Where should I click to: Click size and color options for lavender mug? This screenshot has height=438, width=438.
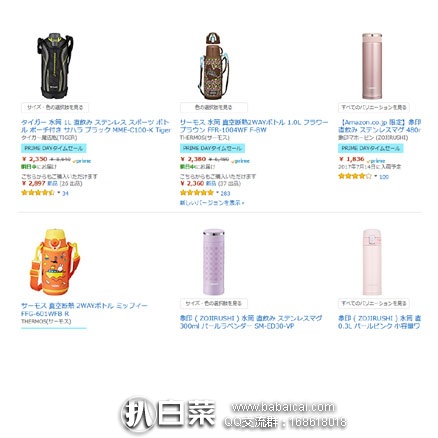(x=214, y=303)
